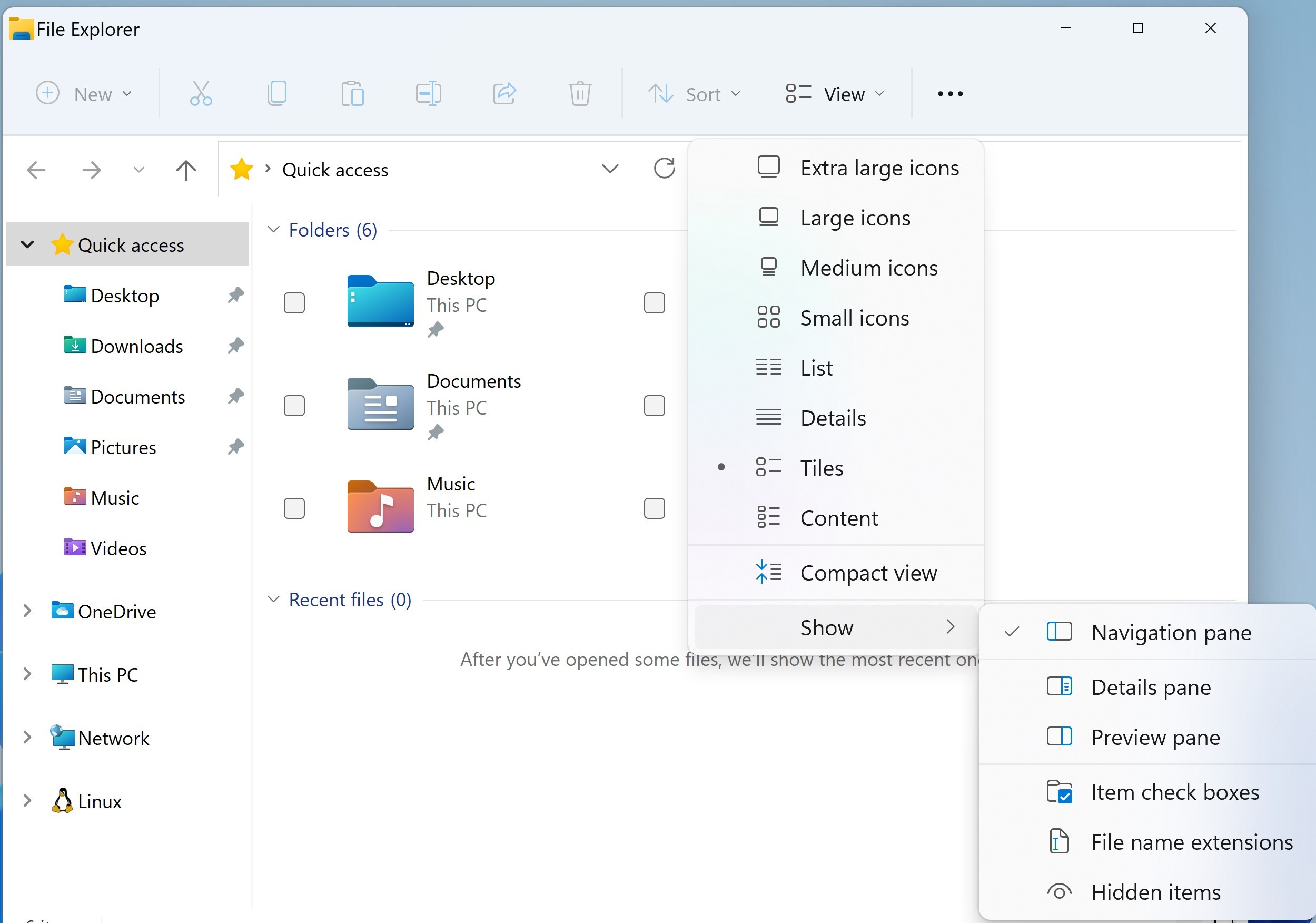The image size is (1316, 923).
Task: Expand the OneDrive tree item
Action: (x=27, y=611)
